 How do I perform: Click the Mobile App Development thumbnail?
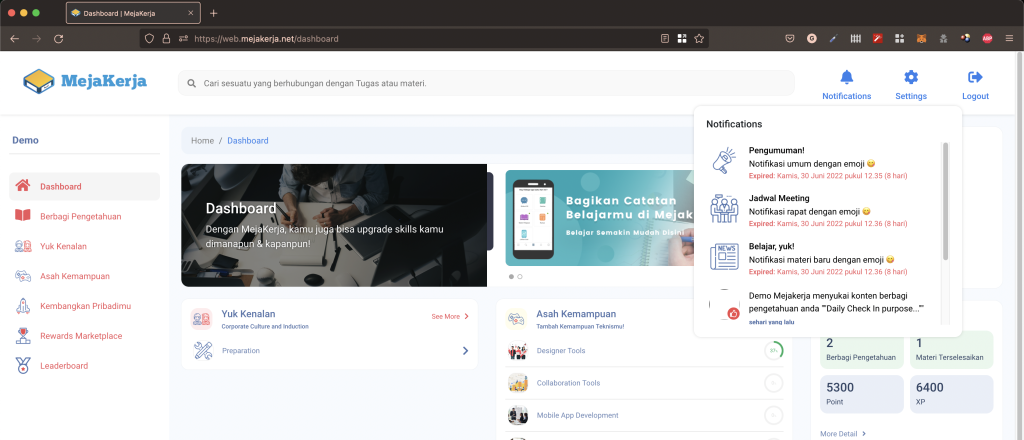coord(518,415)
